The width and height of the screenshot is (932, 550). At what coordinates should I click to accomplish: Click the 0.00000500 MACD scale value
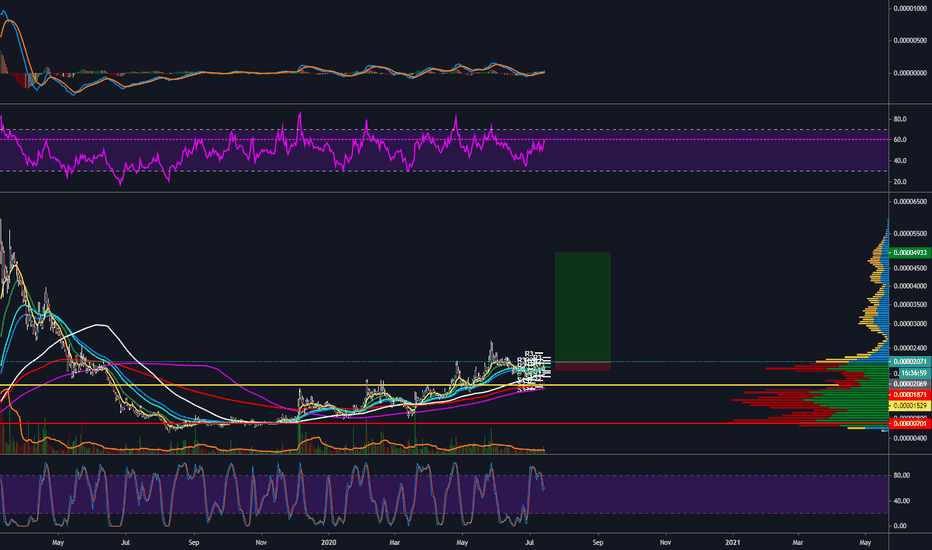[910, 40]
